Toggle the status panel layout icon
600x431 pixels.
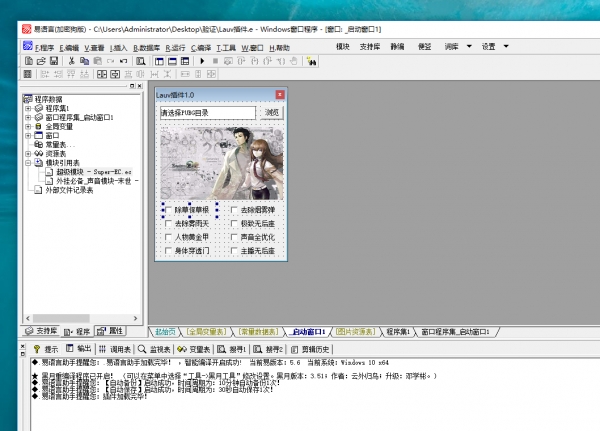[172, 61]
